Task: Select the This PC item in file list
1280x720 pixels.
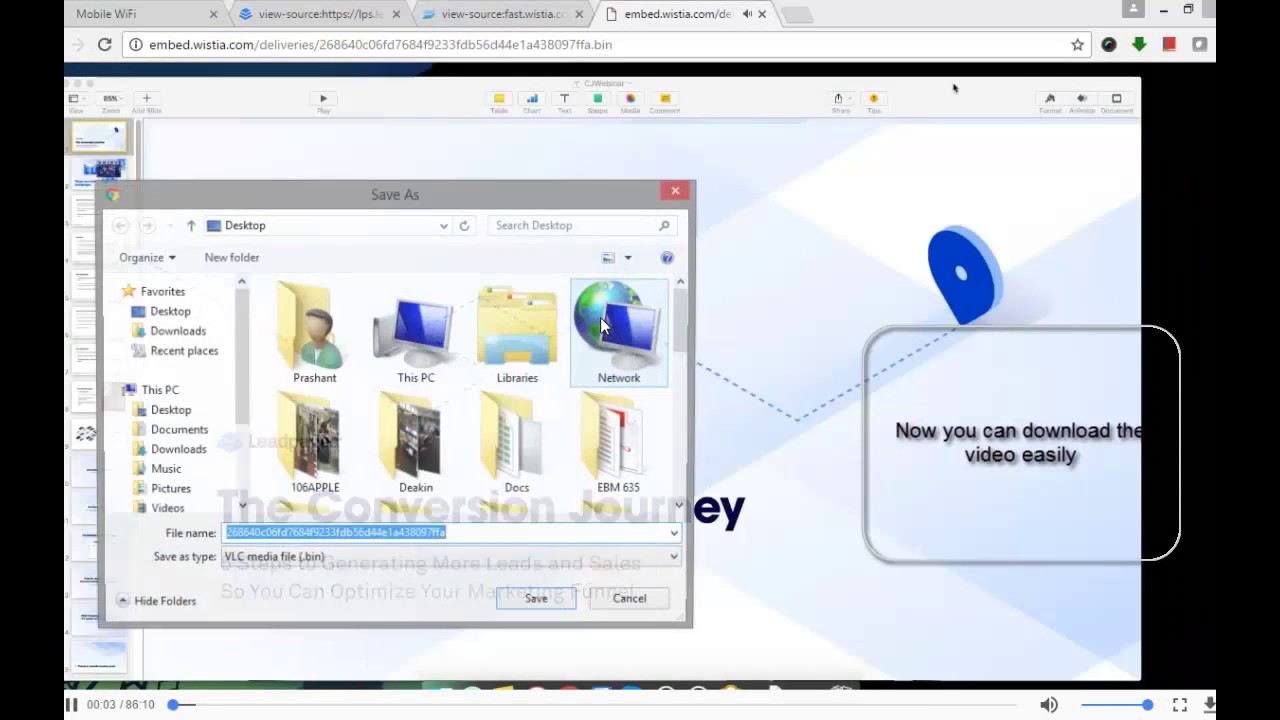Action: [x=416, y=333]
